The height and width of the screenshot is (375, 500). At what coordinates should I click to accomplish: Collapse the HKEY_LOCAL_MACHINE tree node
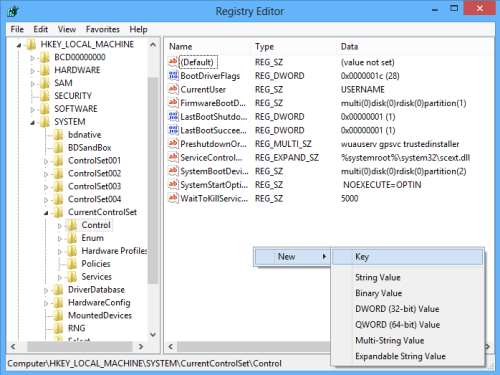pos(19,45)
